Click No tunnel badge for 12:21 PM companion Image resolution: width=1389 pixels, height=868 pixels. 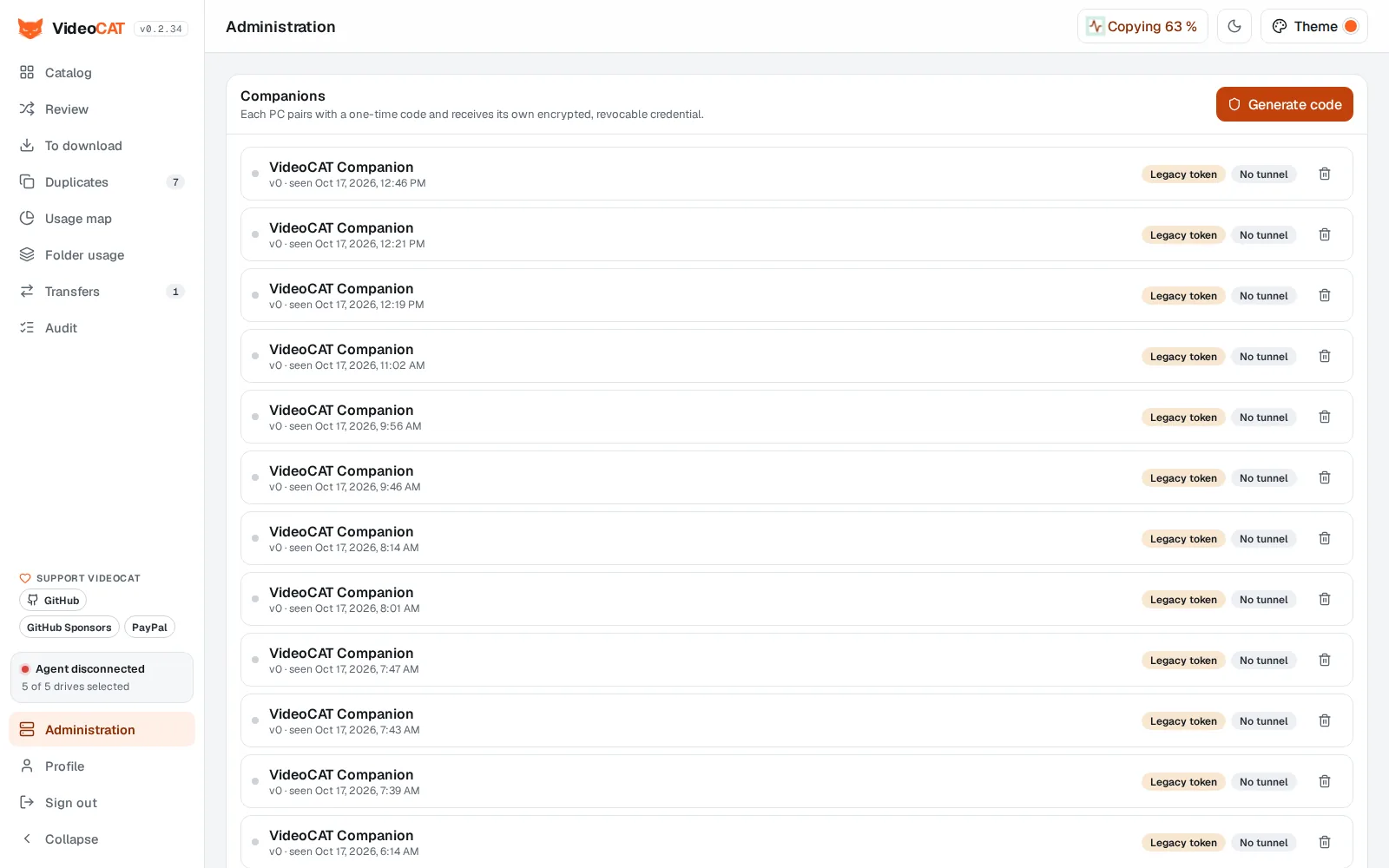pos(1264,235)
